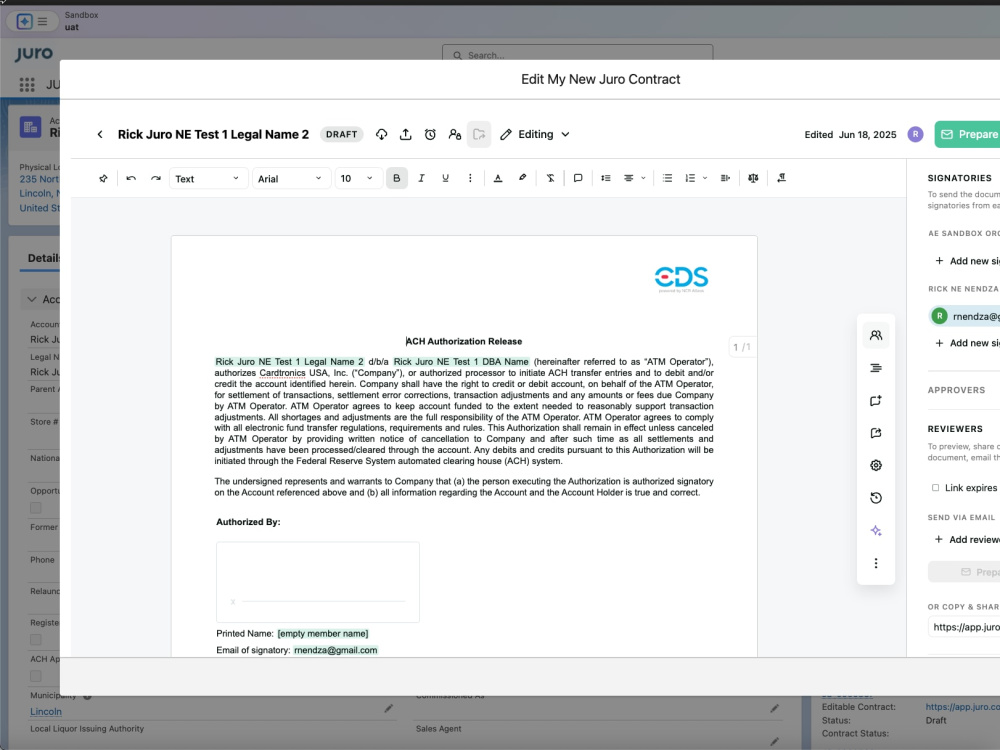Add new signatory under Rick NE Nendza
Screen dimensions: 1000x750
coord(967,343)
